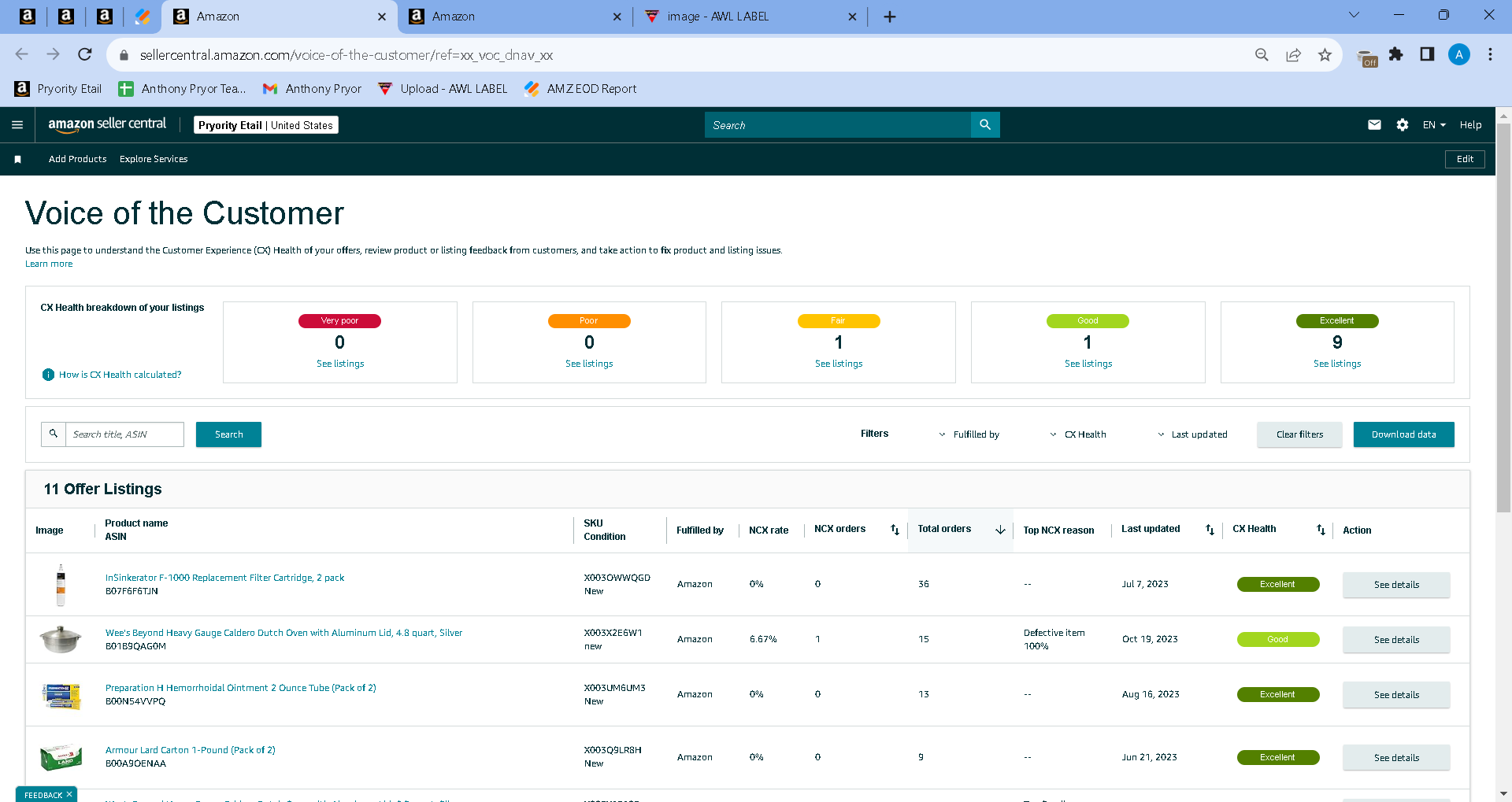Image resolution: width=1512 pixels, height=802 pixels.
Task: Open the messages envelope icon
Action: tap(1374, 124)
